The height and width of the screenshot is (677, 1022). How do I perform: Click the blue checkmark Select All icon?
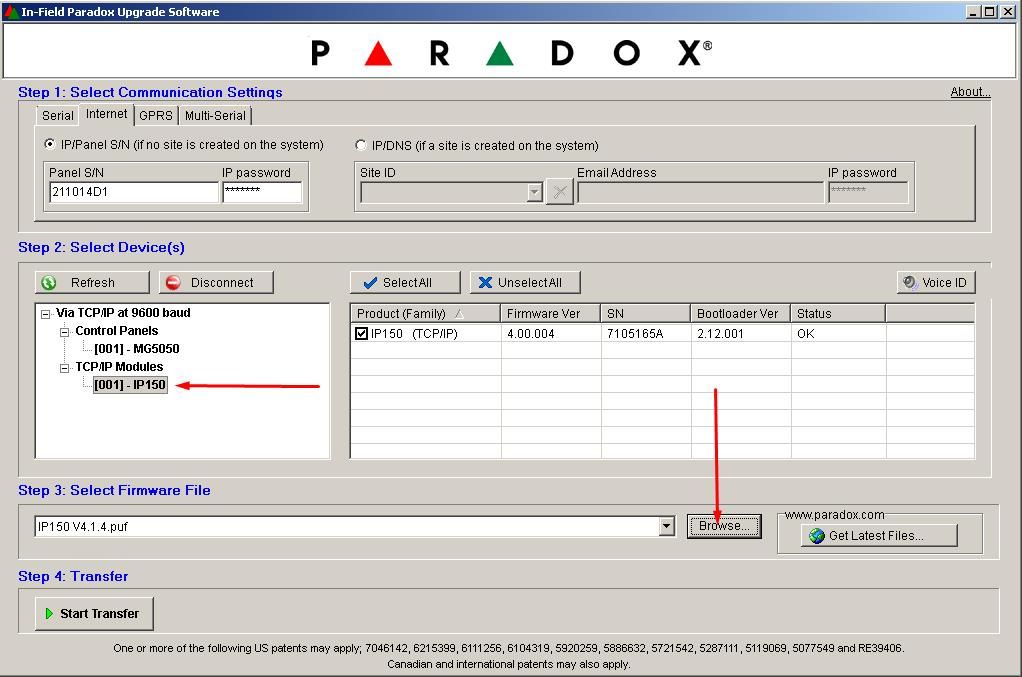click(x=370, y=282)
